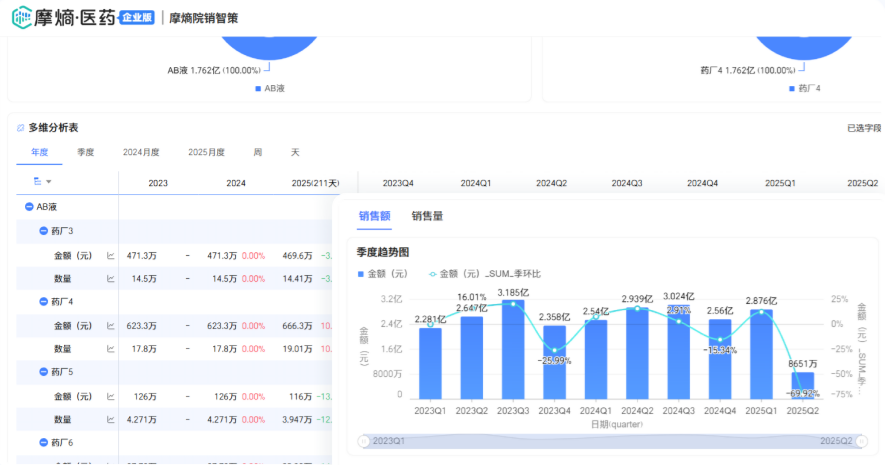Open the 2025月度 view
Viewport: 885px width, 465px height.
pyautogui.click(x=206, y=152)
